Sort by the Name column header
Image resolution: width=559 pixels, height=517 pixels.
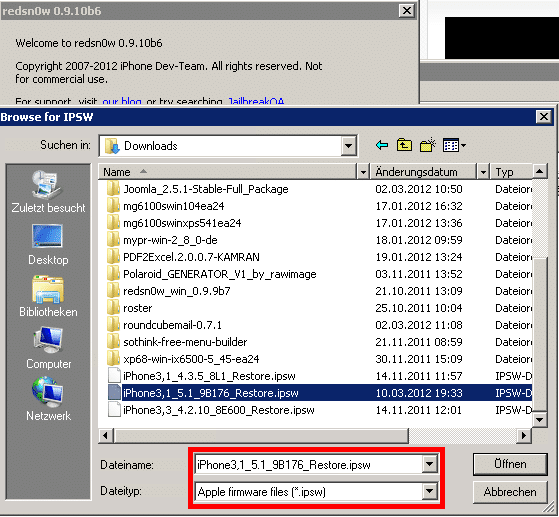click(228, 172)
